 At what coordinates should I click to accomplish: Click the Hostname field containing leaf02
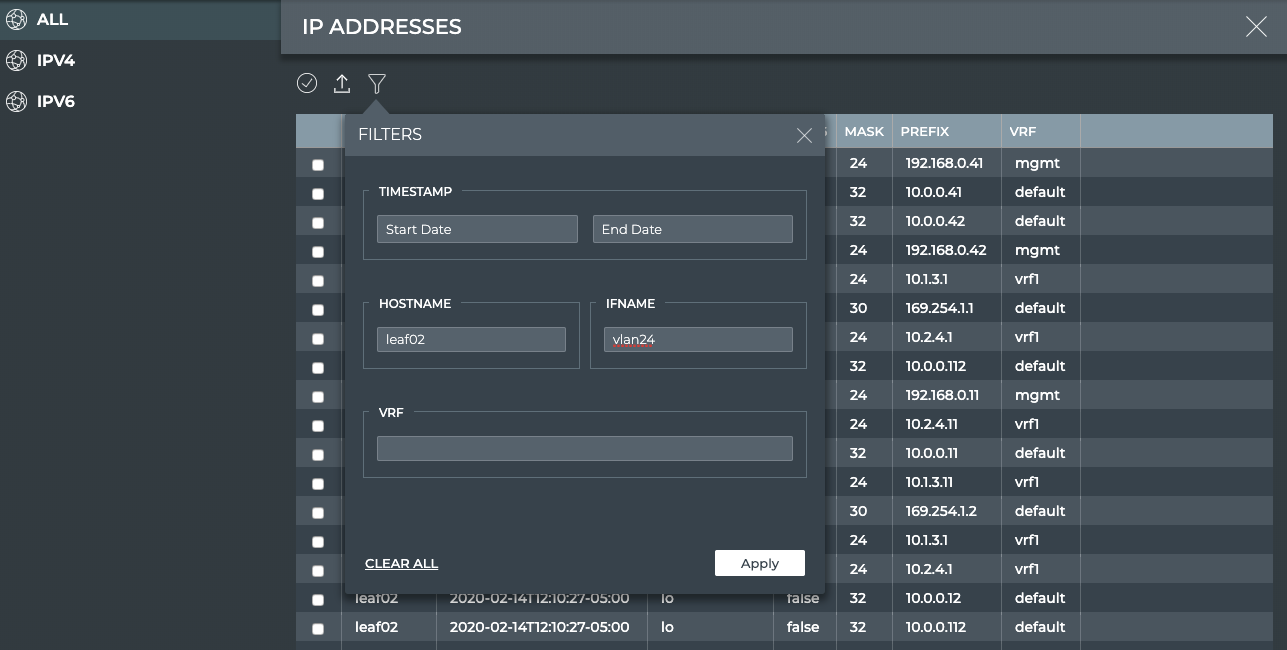pyautogui.click(x=471, y=339)
